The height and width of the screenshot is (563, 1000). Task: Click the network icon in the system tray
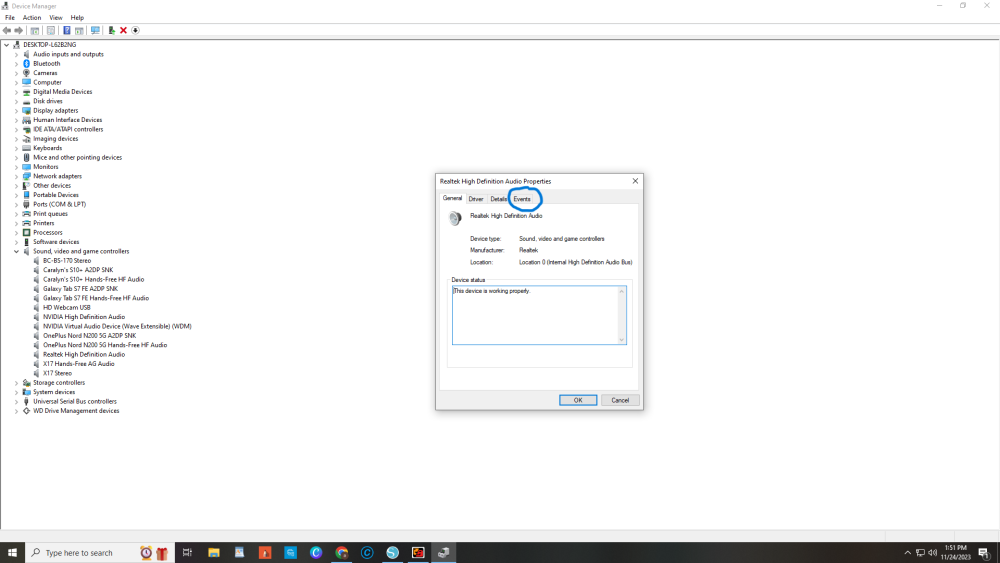(920, 553)
